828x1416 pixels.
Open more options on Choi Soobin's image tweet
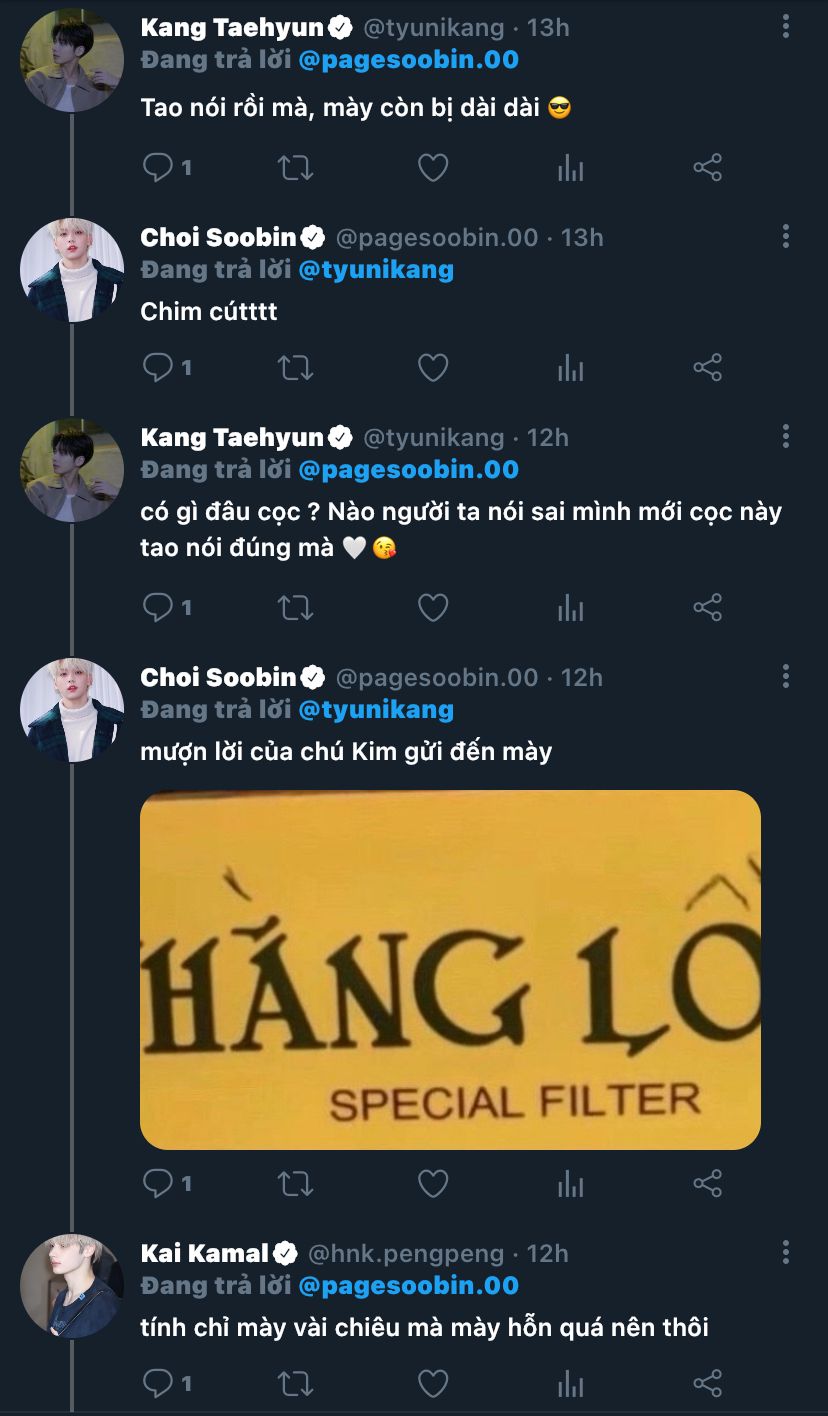click(x=786, y=677)
